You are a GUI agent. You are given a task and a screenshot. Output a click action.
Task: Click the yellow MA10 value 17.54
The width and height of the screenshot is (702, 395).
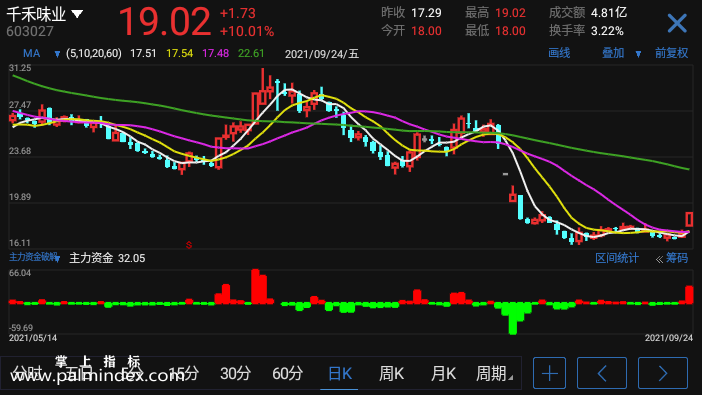coord(180,54)
